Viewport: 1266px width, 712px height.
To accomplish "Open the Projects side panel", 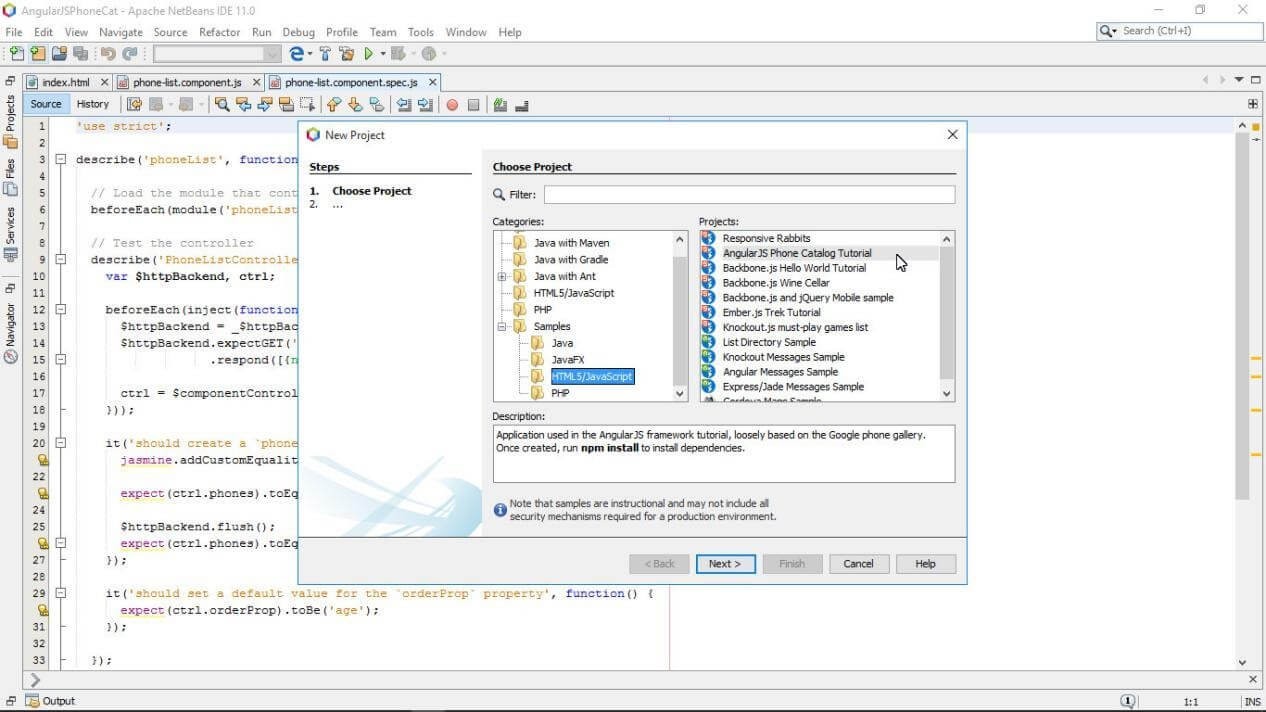I will tap(11, 122).
